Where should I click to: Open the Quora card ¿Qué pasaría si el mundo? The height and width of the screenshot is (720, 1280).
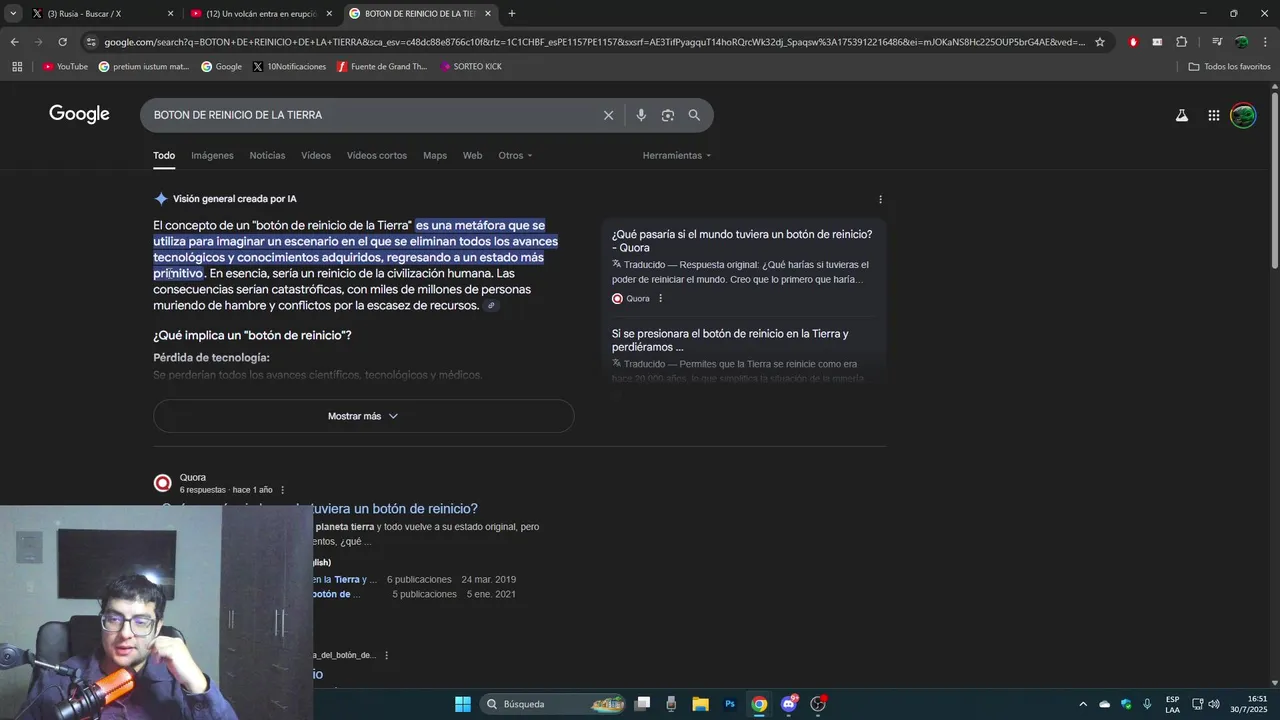click(x=742, y=241)
